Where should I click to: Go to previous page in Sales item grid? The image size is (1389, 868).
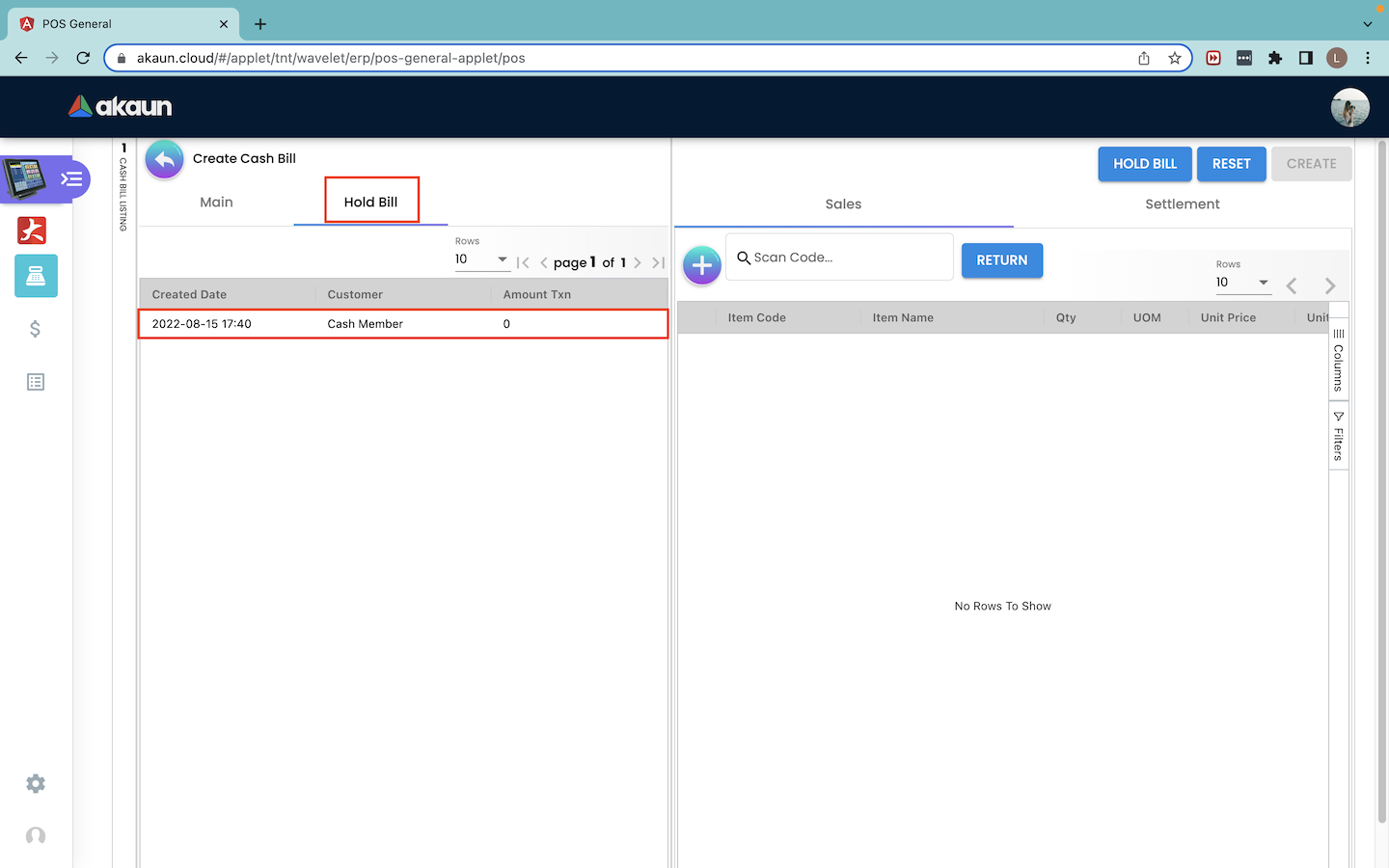[1292, 285]
